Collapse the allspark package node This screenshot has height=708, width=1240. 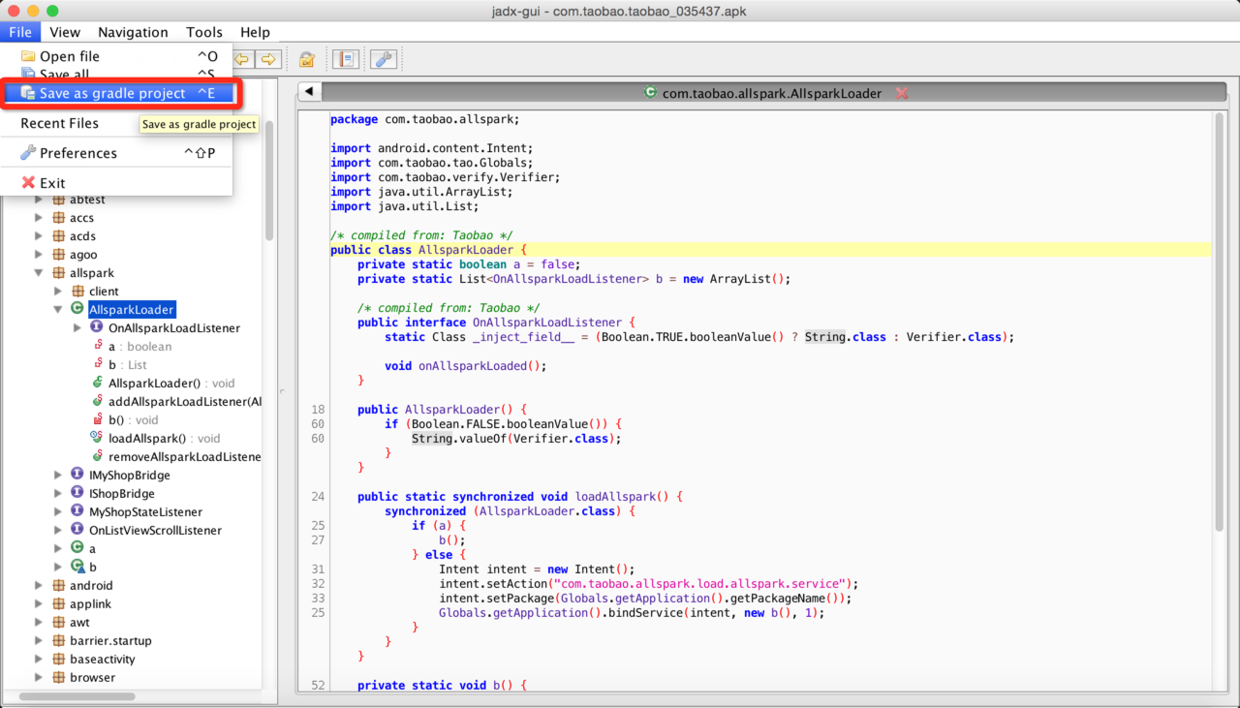point(39,273)
